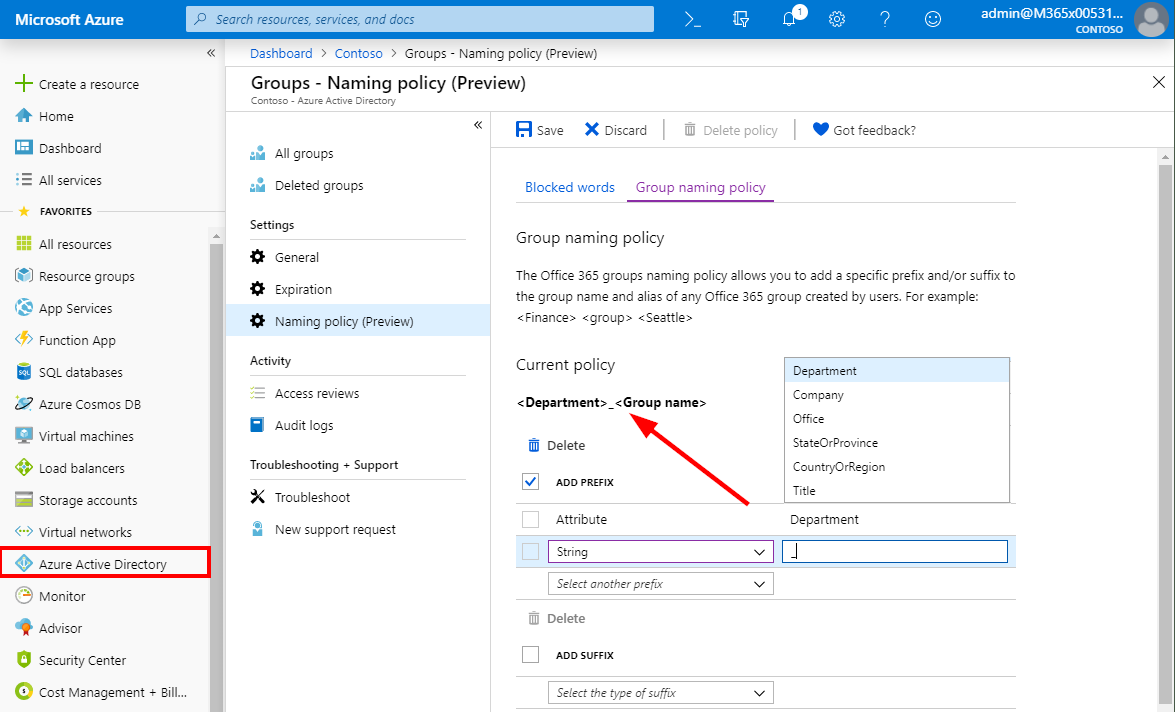This screenshot has width=1175, height=712.
Task: Click the Got feedback? button
Action: click(864, 130)
